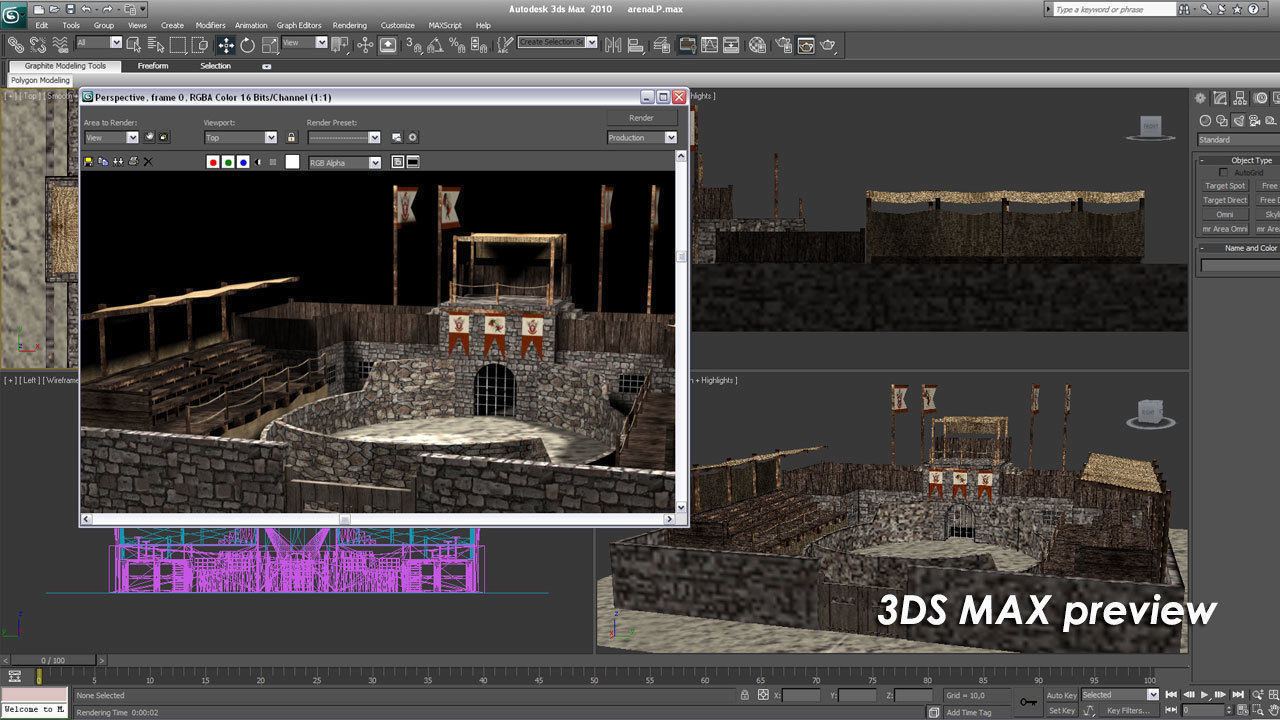Image resolution: width=1280 pixels, height=720 pixels.
Task: Click the teapot Render Production icon
Action: pyautogui.click(x=829, y=44)
